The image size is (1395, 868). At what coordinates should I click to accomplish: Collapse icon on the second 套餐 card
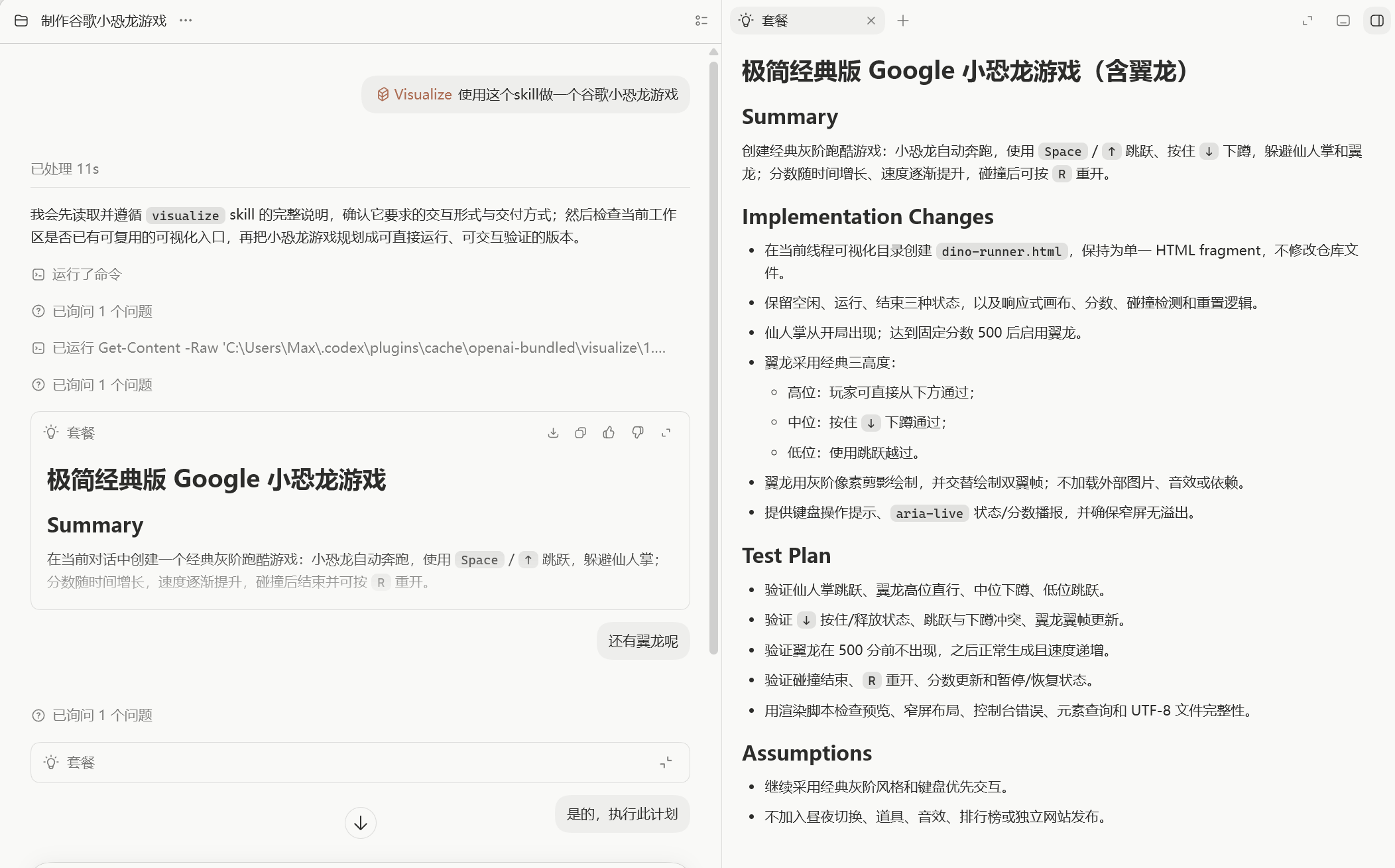tap(666, 763)
